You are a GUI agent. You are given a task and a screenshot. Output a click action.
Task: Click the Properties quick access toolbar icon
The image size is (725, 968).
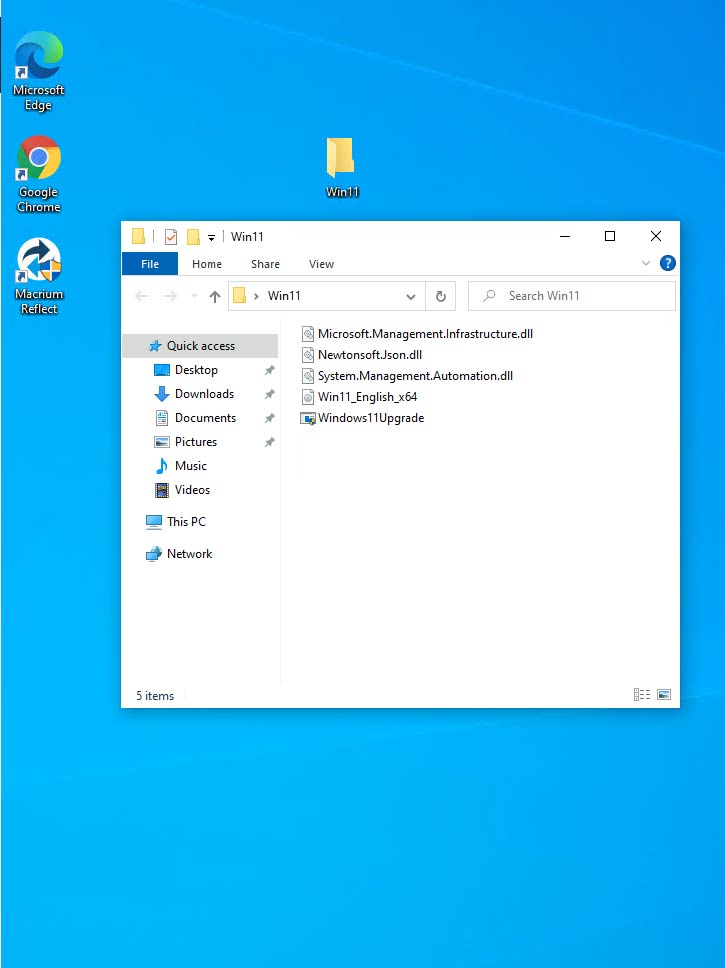pos(171,236)
